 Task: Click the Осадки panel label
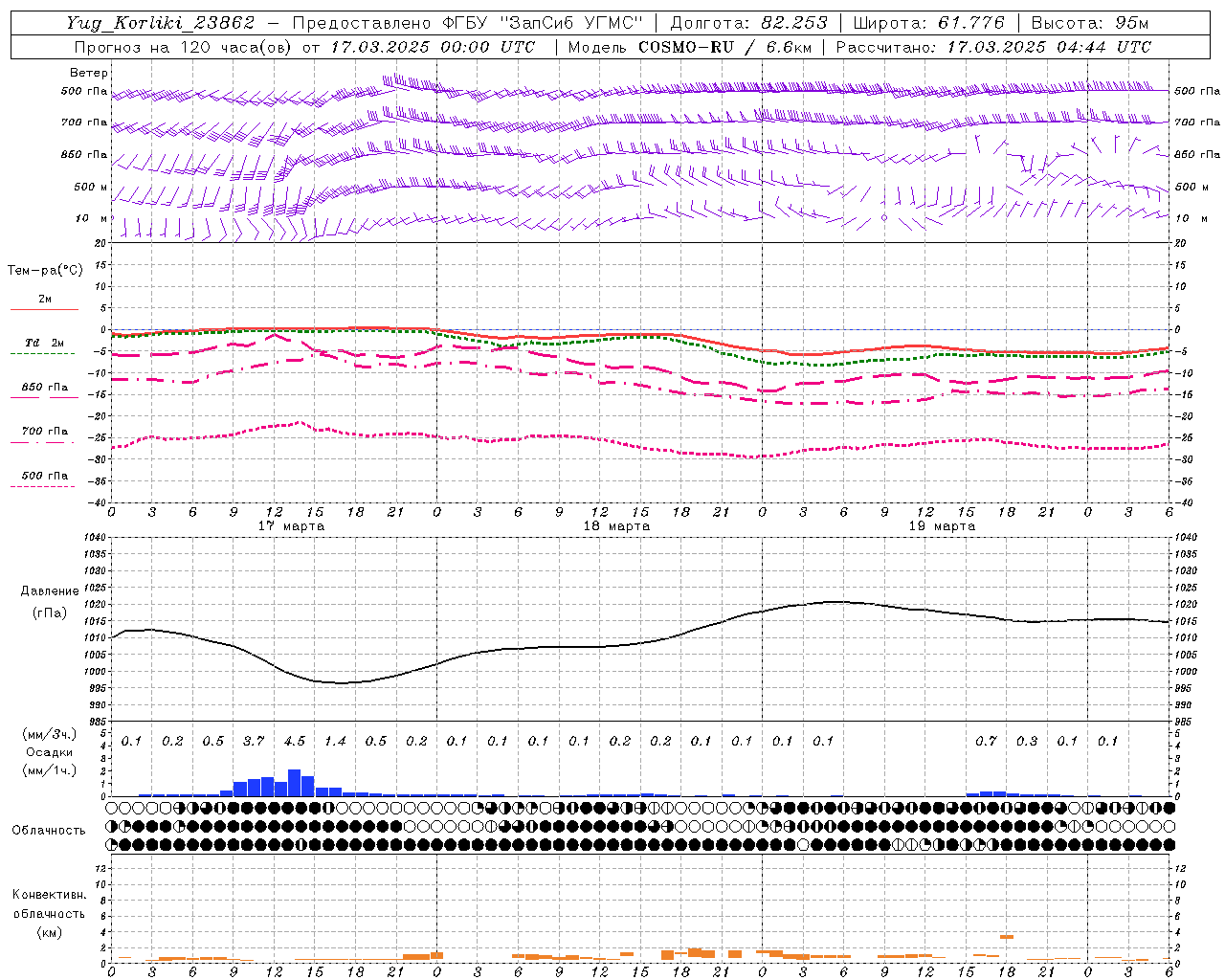pyautogui.click(x=49, y=752)
